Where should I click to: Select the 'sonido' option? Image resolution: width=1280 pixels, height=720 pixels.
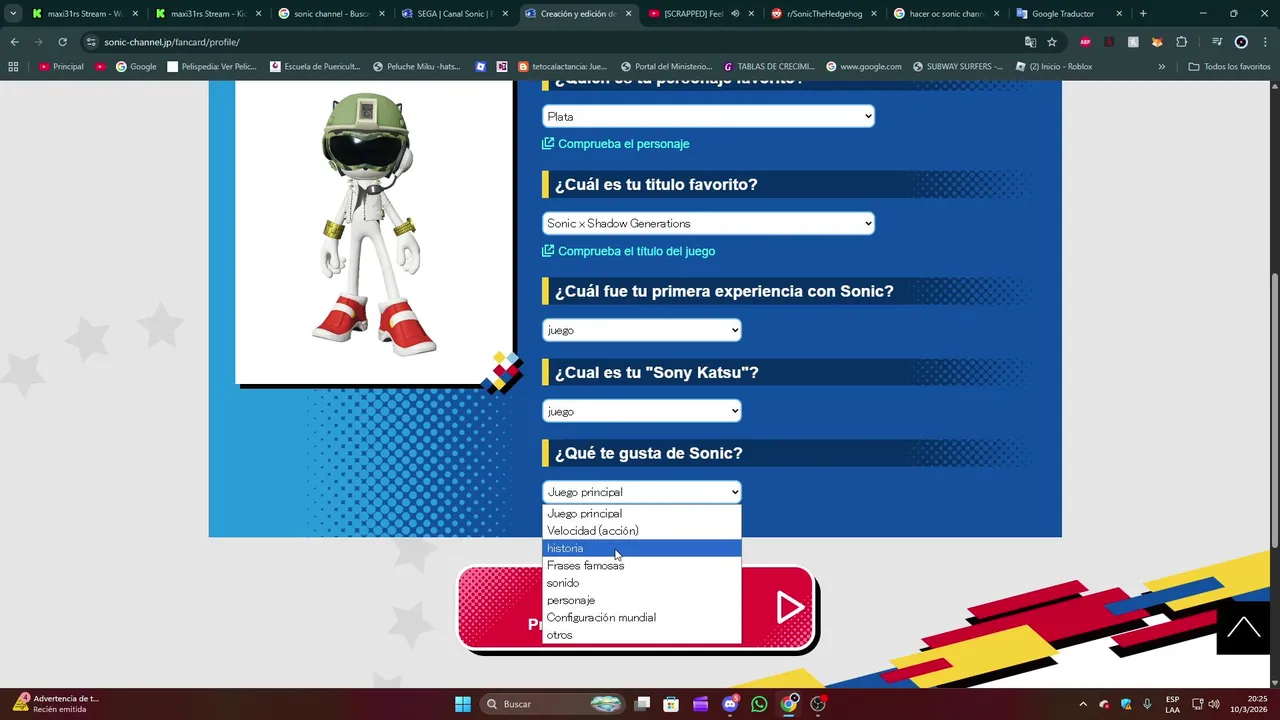pos(641,583)
